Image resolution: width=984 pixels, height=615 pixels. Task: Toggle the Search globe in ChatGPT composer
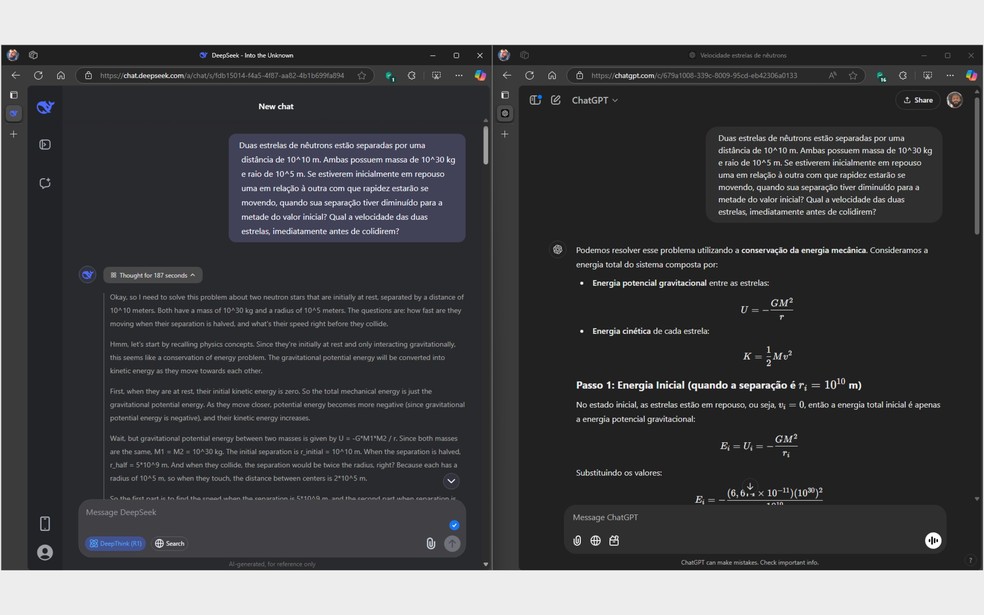click(x=596, y=540)
